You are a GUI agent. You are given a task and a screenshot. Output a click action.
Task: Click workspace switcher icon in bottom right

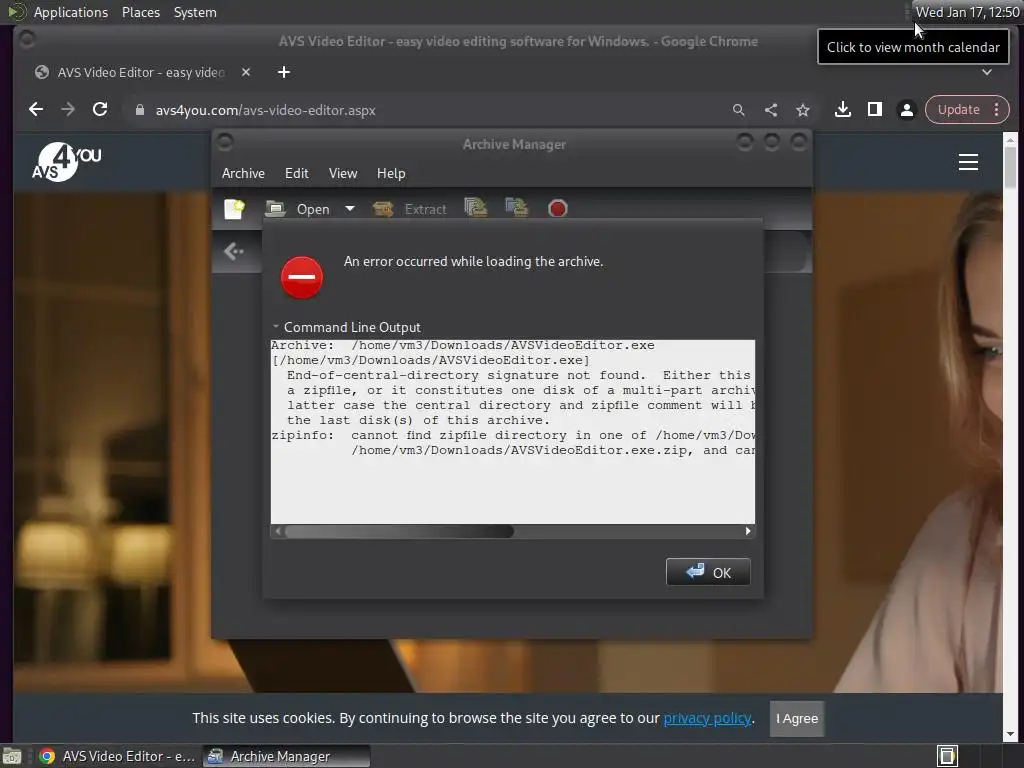[x=947, y=756]
